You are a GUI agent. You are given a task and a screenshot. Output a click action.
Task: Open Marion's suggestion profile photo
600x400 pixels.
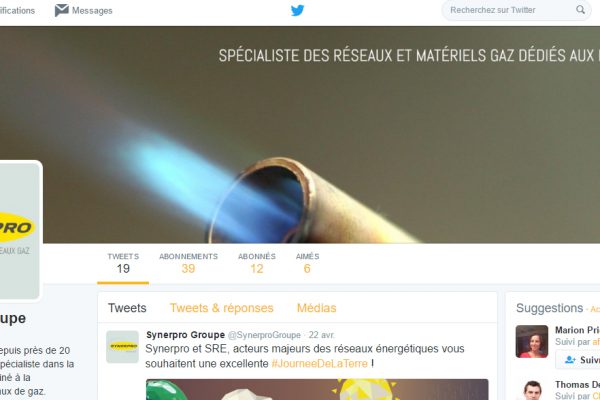coord(532,341)
